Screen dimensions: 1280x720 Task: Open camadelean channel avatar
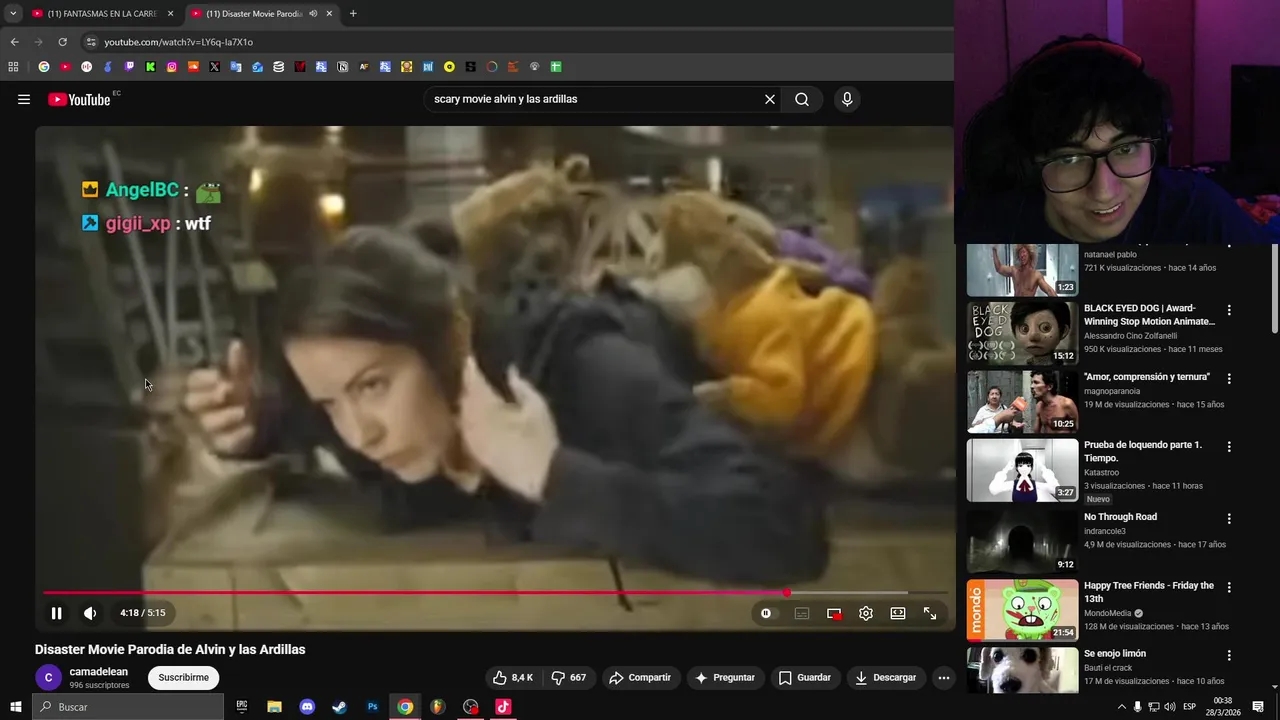click(48, 677)
